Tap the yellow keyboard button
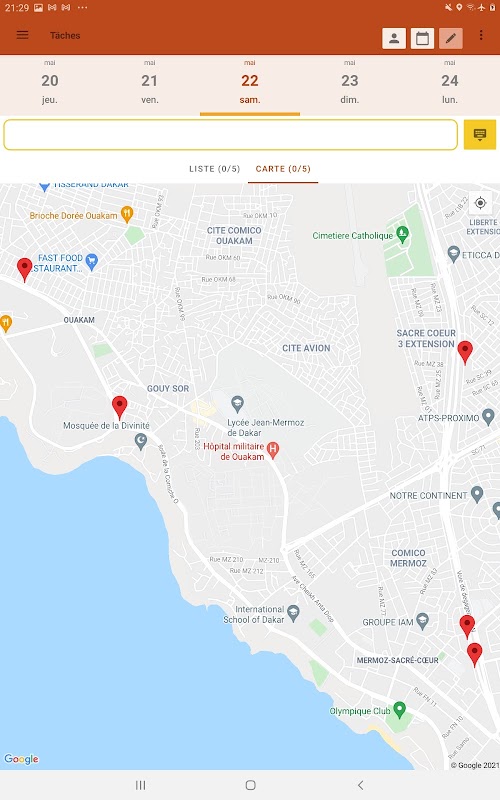 tap(480, 135)
